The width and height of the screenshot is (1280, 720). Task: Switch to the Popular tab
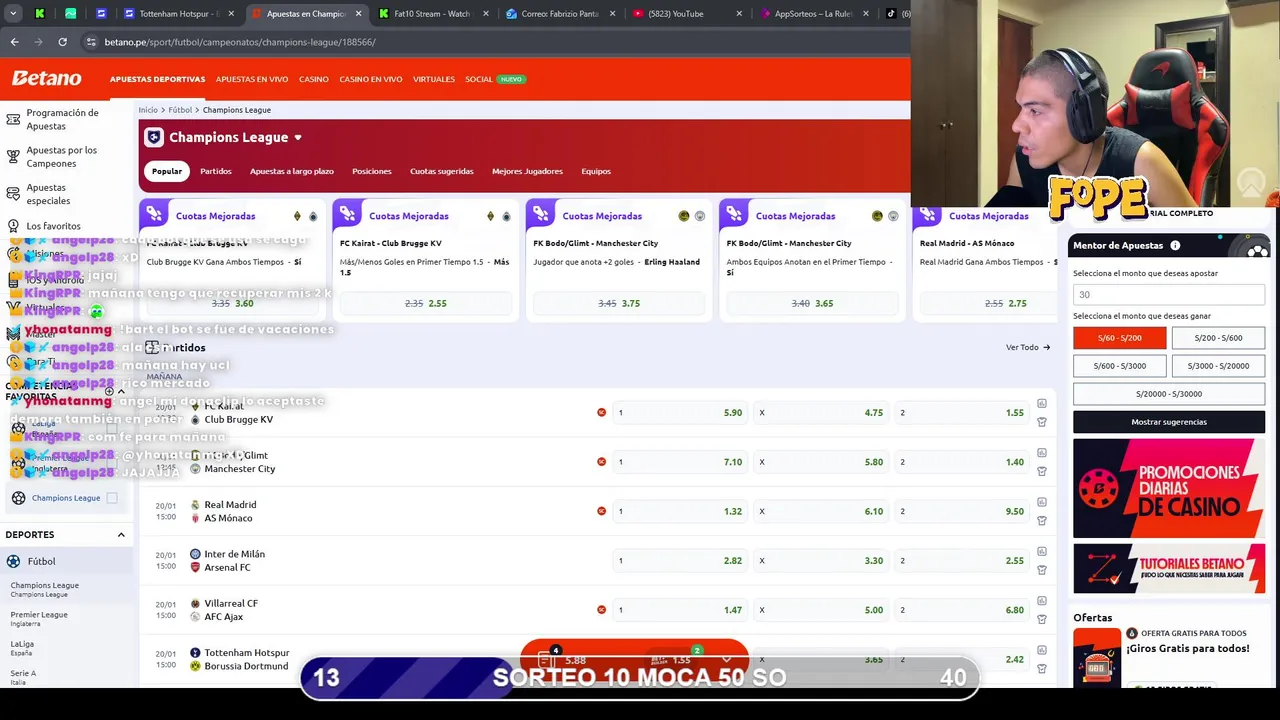[167, 171]
